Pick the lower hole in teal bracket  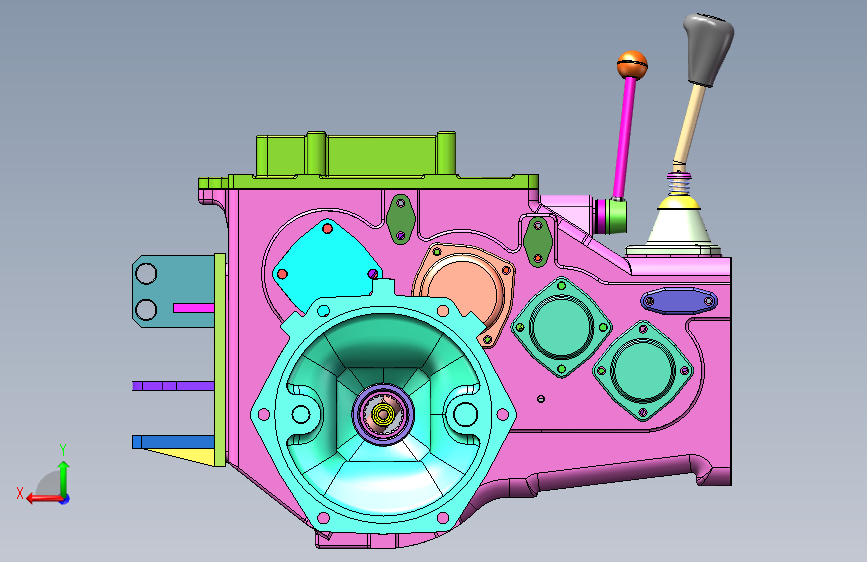[146, 310]
